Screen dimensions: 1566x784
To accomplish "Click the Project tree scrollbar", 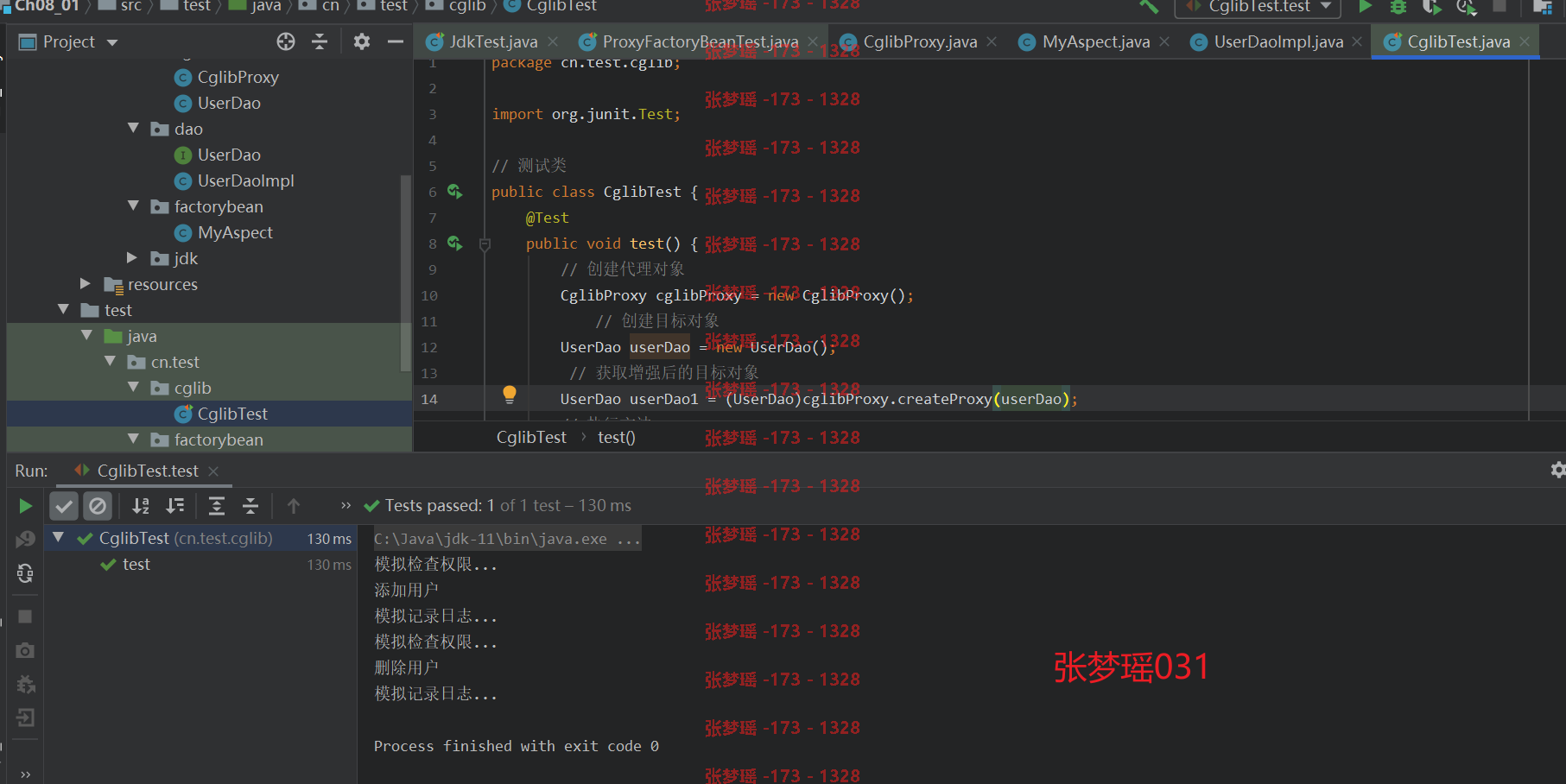I will click(x=406, y=272).
